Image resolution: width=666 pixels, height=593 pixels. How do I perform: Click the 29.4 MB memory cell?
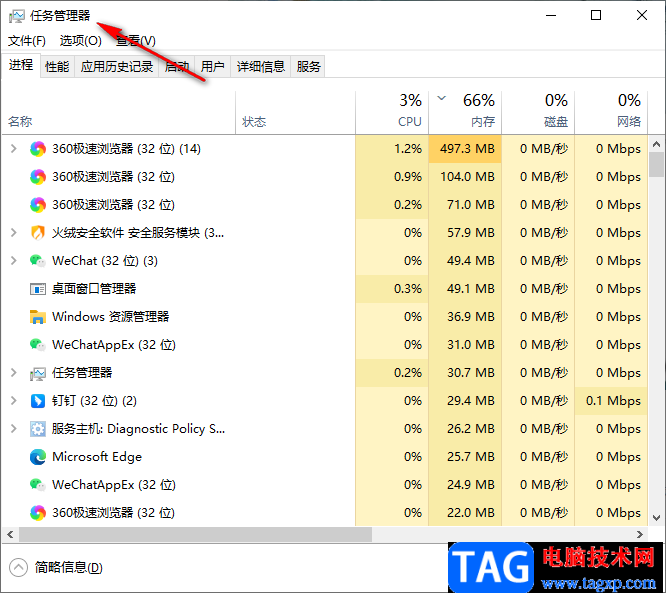click(x=465, y=401)
